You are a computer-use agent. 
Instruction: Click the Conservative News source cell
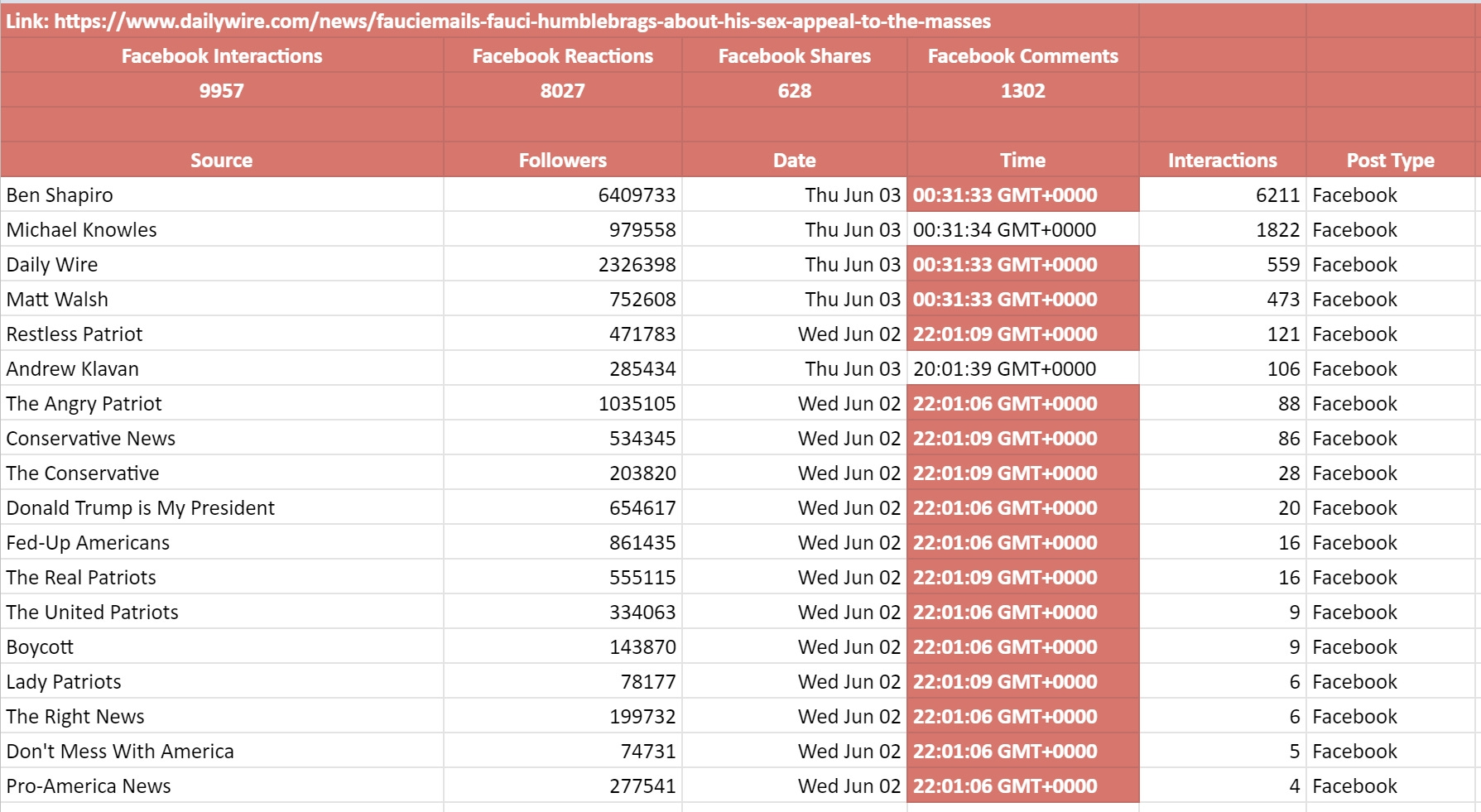pyautogui.click(x=222, y=438)
